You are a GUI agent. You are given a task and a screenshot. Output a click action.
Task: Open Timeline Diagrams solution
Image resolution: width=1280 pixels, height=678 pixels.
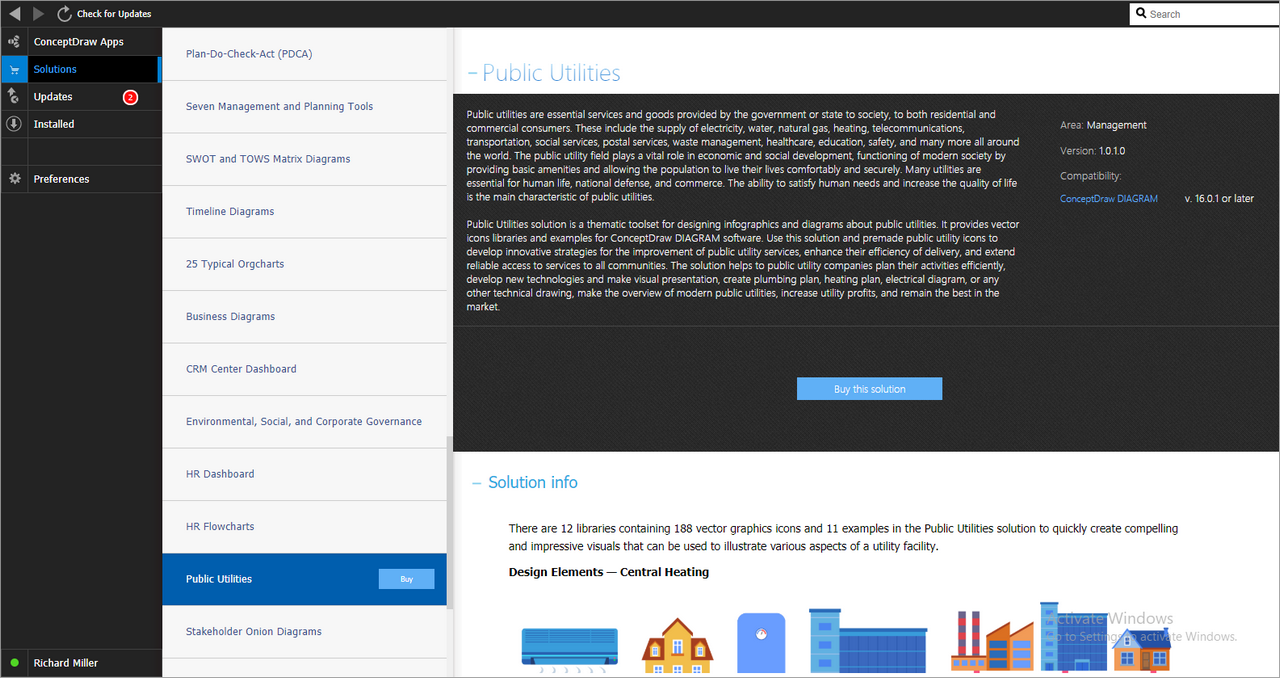304,212
